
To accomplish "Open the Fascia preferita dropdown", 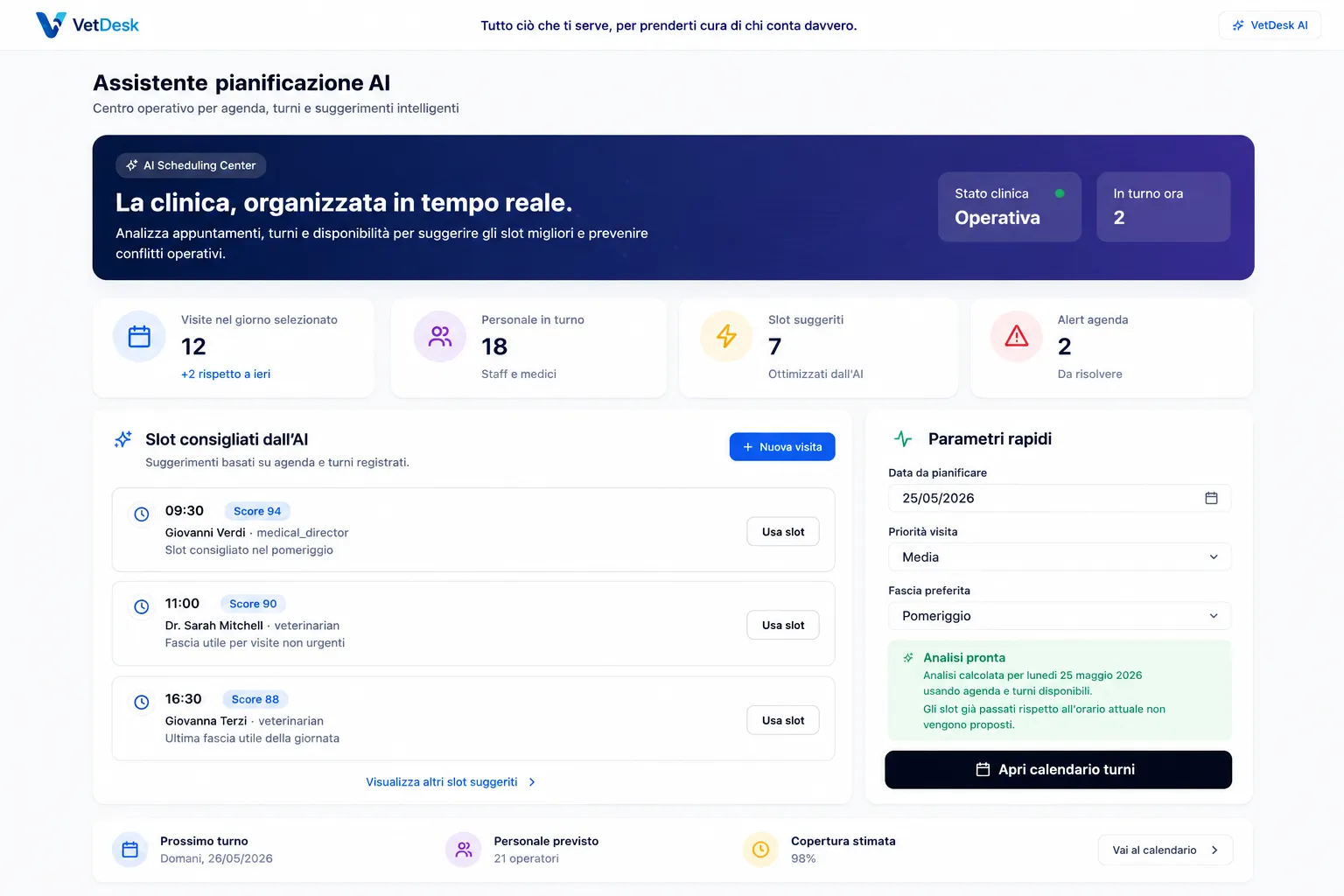I will 1060,616.
